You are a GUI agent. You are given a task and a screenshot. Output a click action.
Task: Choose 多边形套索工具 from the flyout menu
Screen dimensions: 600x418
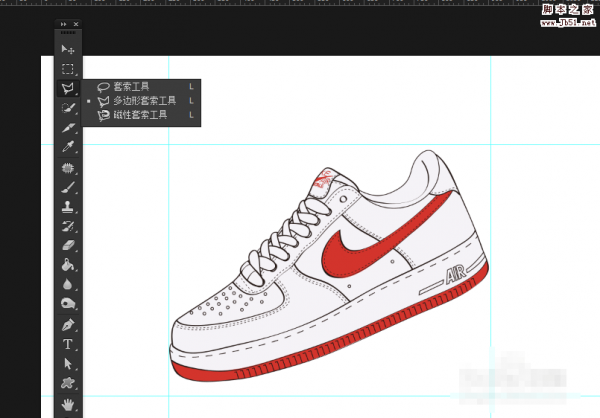click(144, 101)
